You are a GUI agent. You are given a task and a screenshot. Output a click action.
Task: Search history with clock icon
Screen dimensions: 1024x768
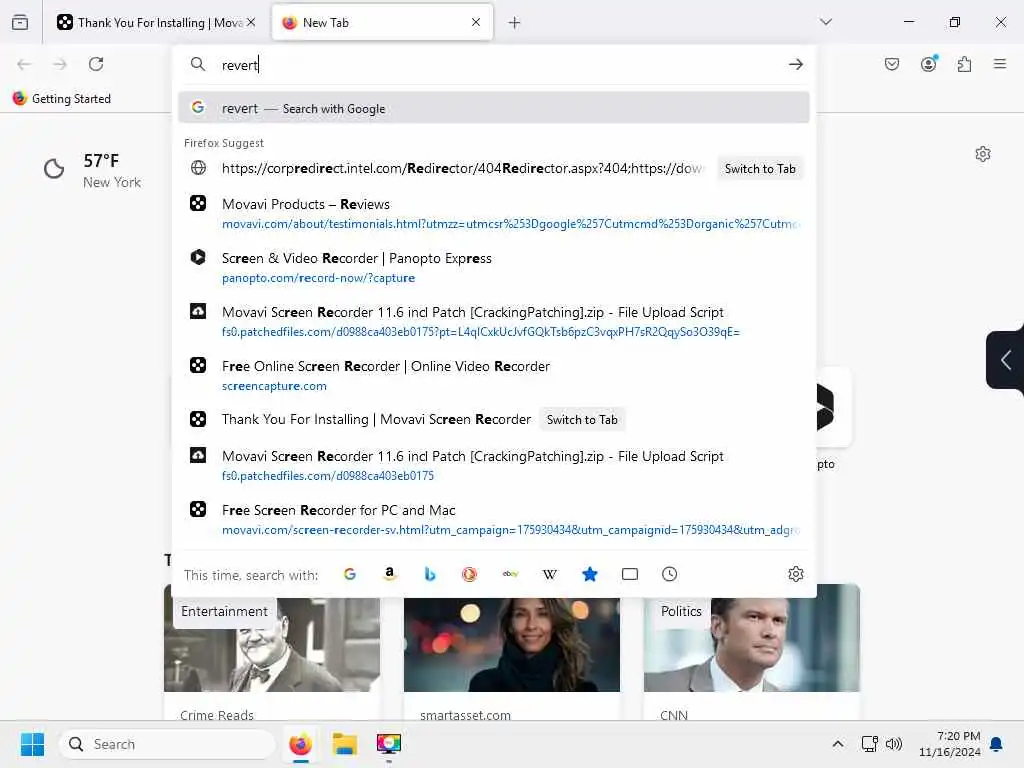point(669,574)
